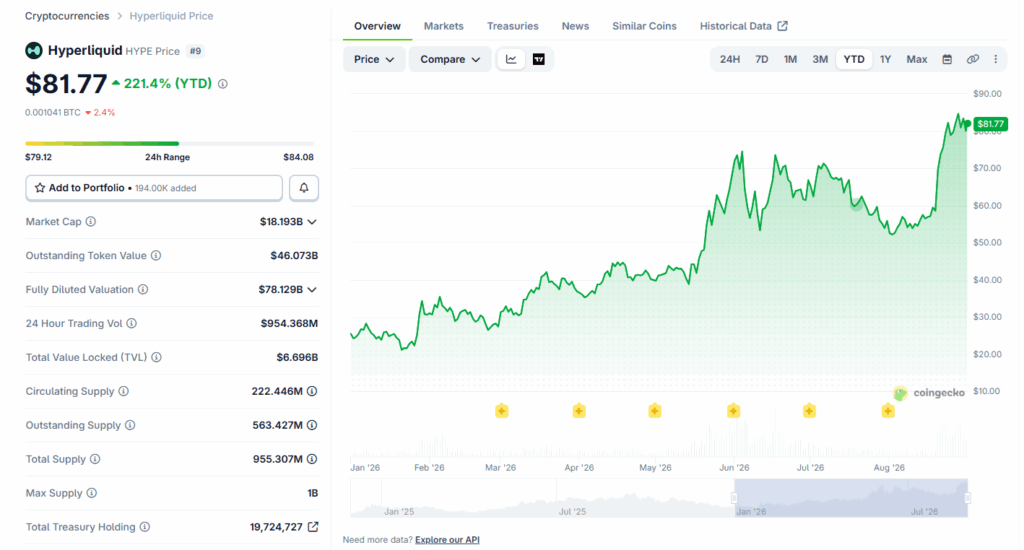Screen dimensions: 1024x550
Task: Click info icon beside 222.446M value
Action: coord(312,391)
